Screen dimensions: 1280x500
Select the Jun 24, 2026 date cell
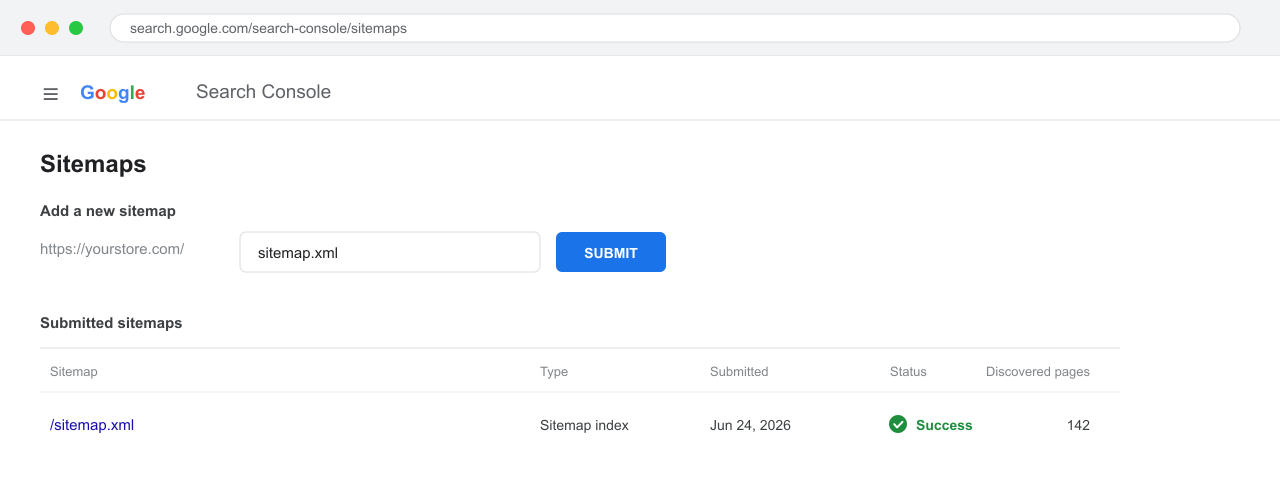point(750,425)
